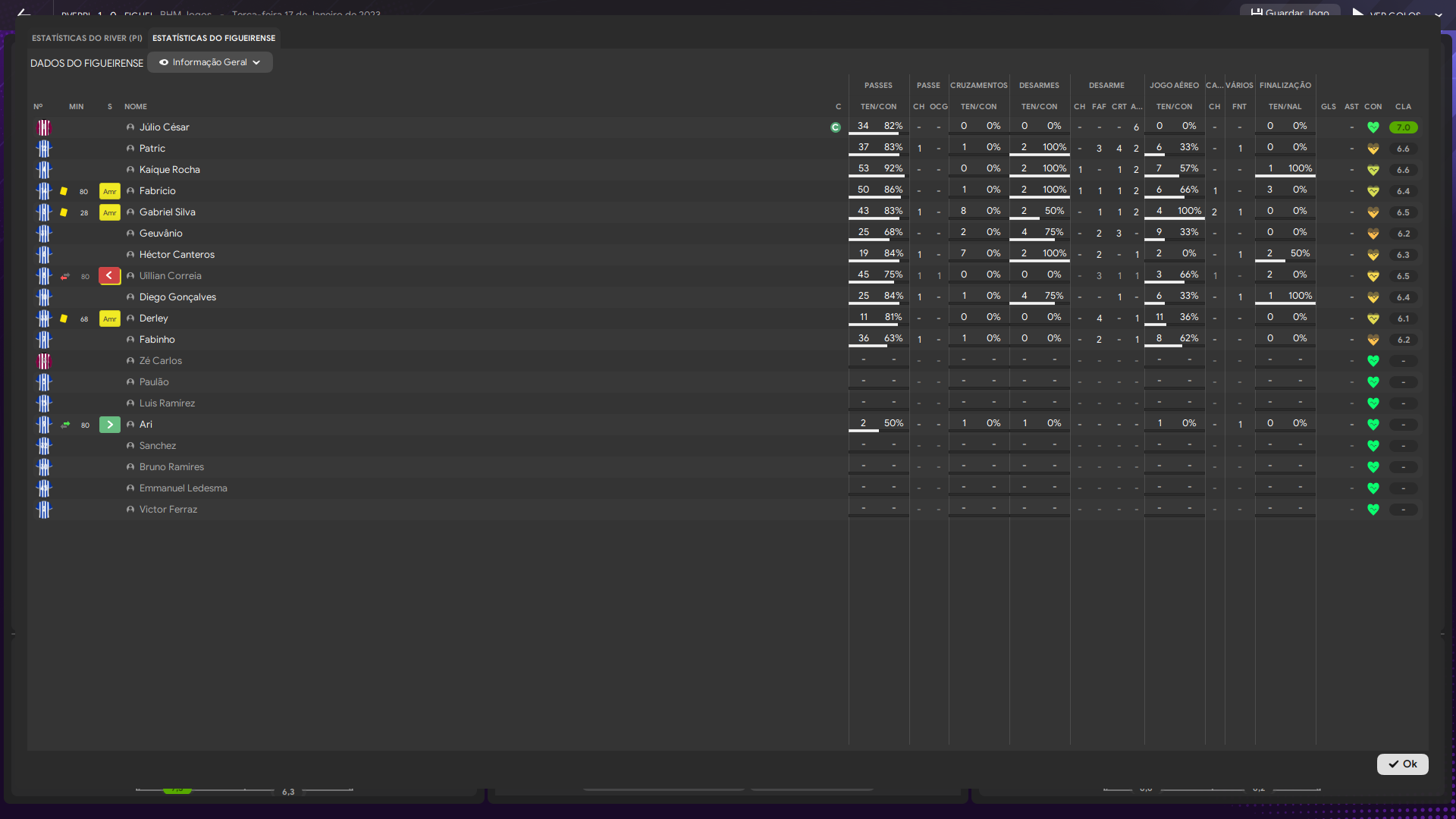Go back using the top-left arrow
Screen dimensions: 1456x819
[x=24, y=12]
